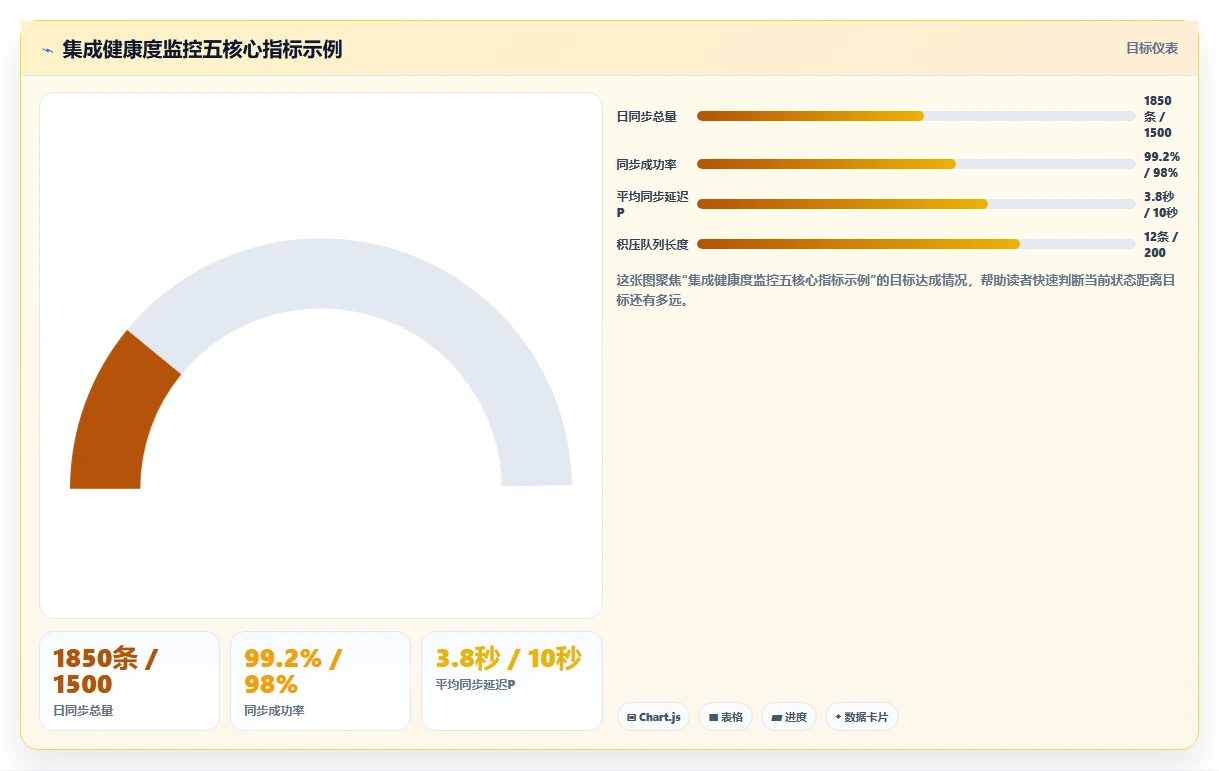The image size is (1219, 771).
Task: Click the 同步成功率 caption under 99.2% card
Action: point(274,711)
